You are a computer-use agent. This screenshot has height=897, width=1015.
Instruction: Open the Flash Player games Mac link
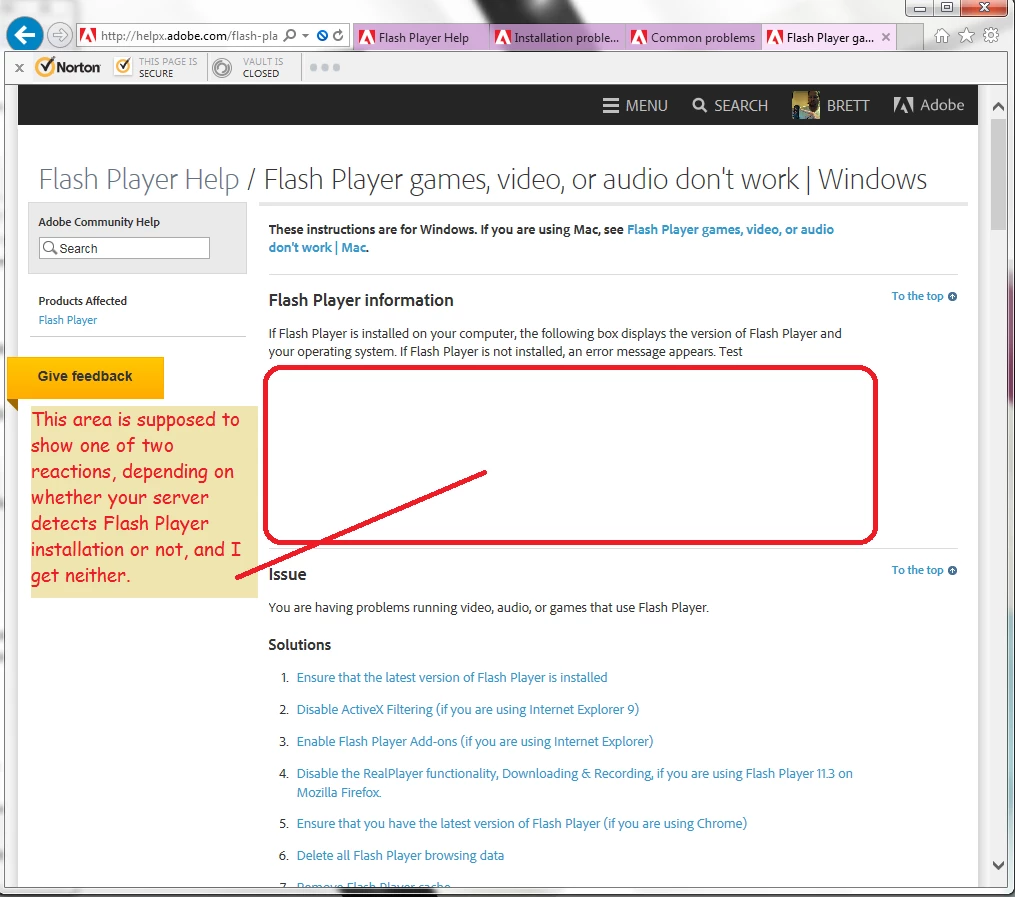point(551,238)
